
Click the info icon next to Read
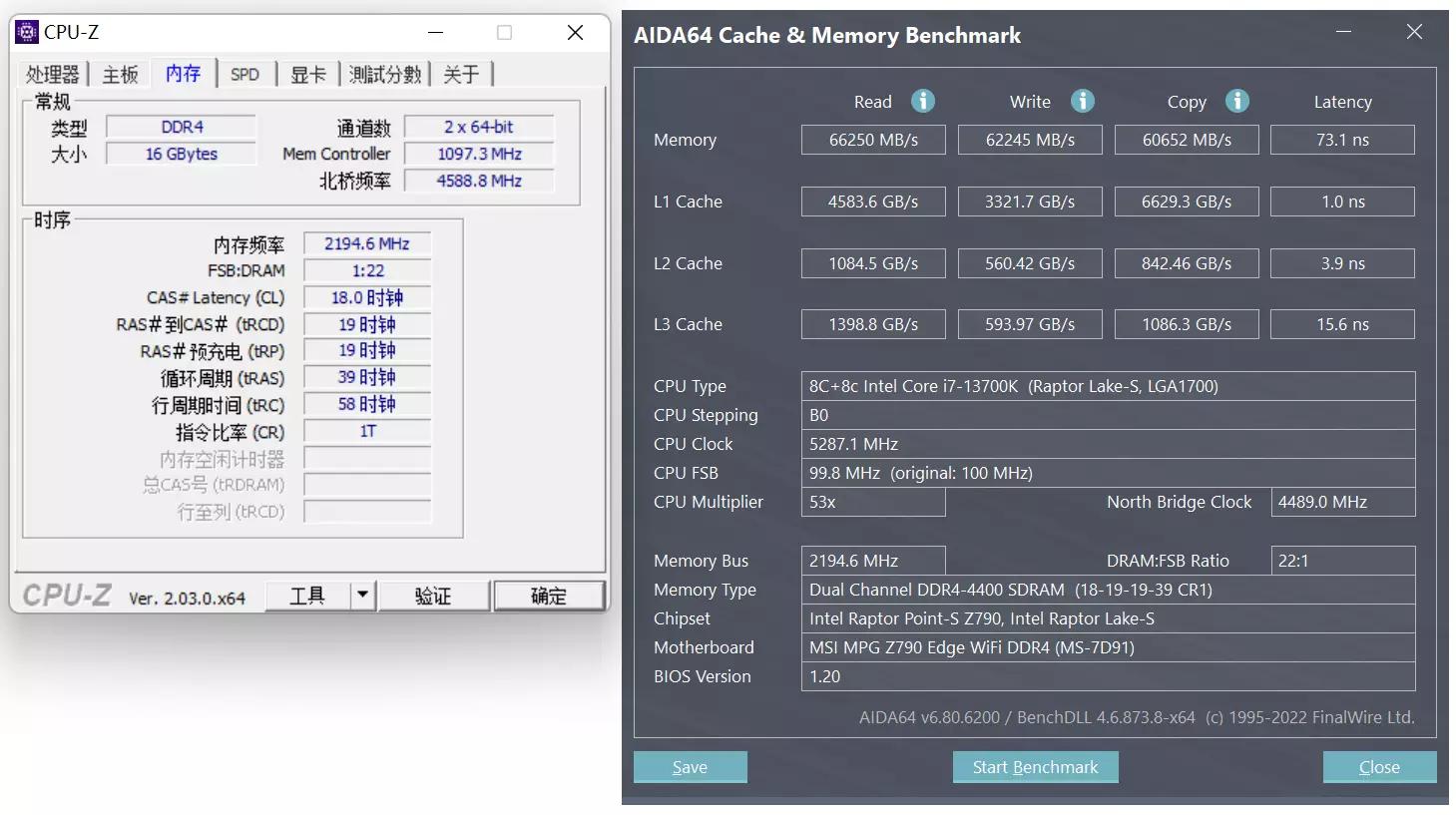pyautogui.click(x=922, y=101)
